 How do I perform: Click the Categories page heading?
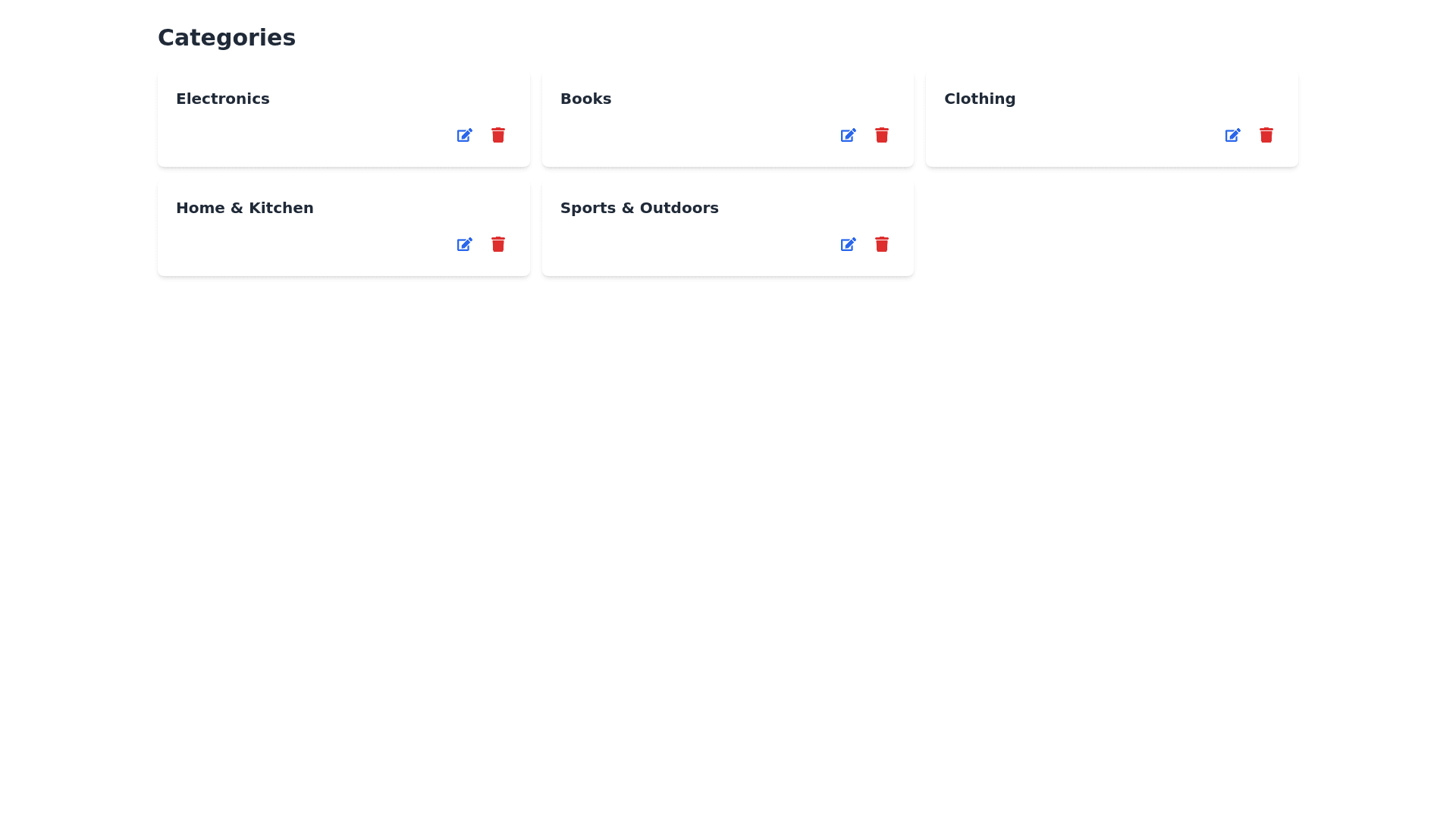(226, 37)
